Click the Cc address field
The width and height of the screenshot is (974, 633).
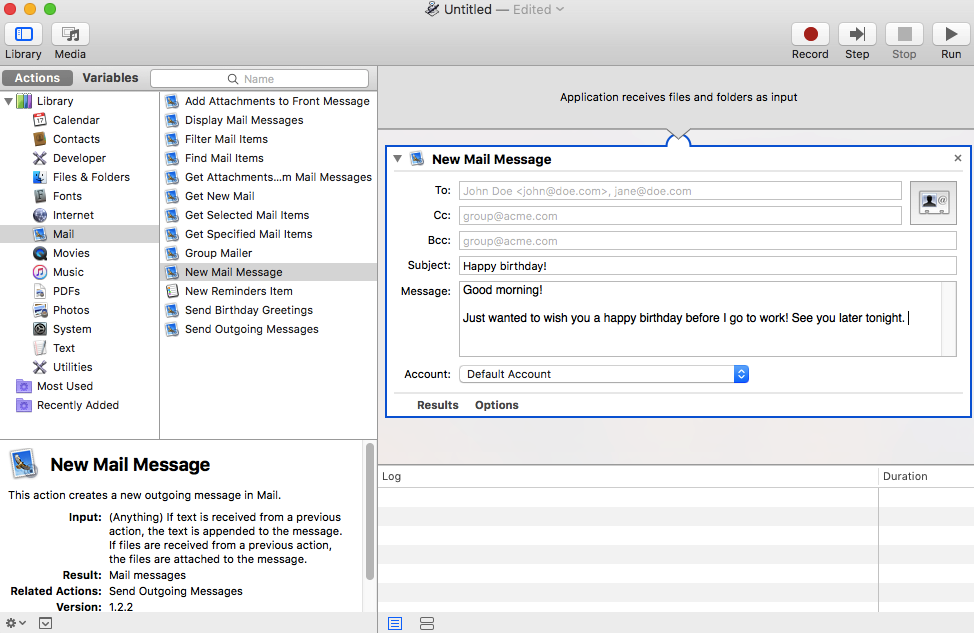pyautogui.click(x=680, y=216)
